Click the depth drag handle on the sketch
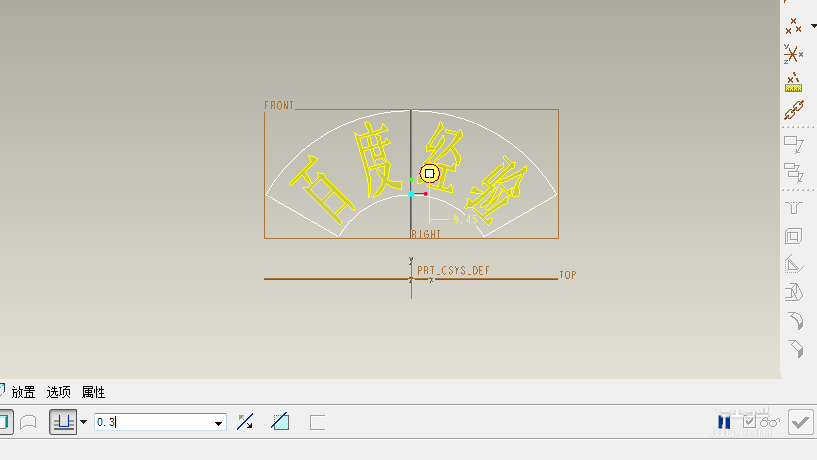Viewport: 817px width, 460px height. (x=429, y=173)
